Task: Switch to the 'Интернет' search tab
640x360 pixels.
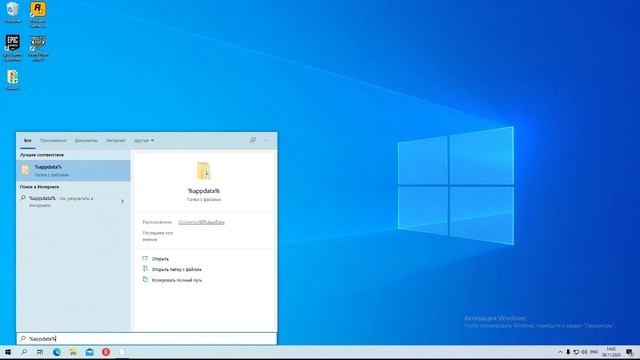Action: click(116, 140)
